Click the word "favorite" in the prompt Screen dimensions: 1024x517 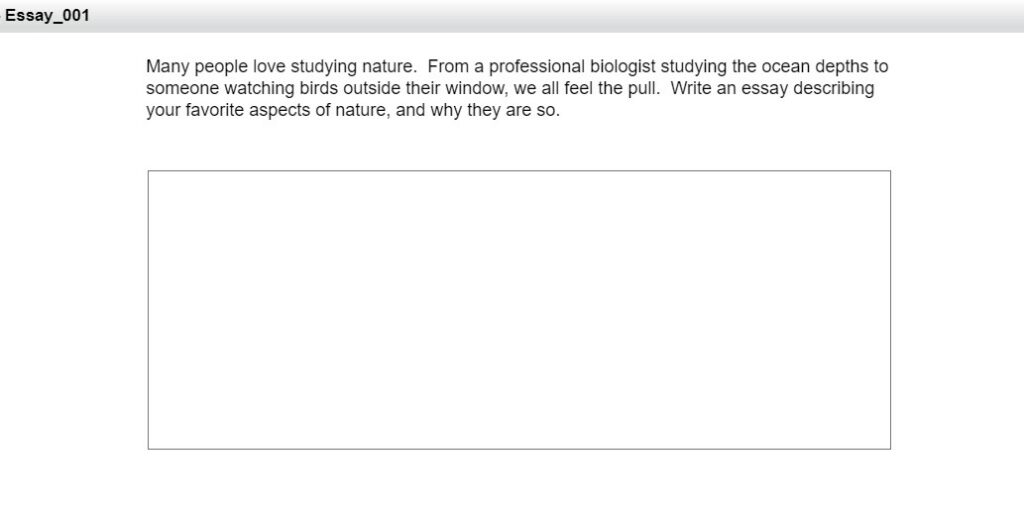214,110
